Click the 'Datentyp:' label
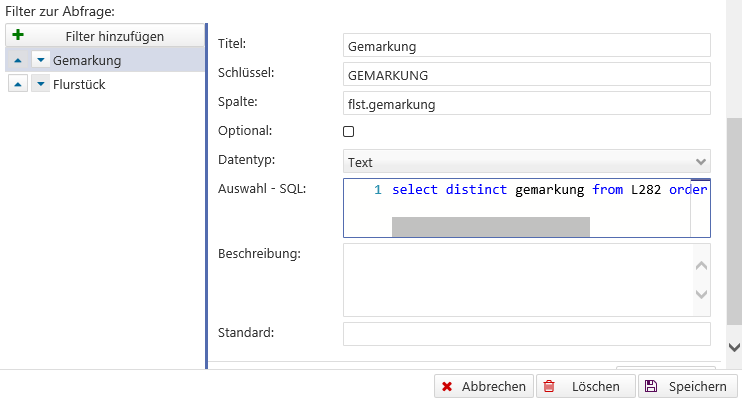 [x=246, y=160]
